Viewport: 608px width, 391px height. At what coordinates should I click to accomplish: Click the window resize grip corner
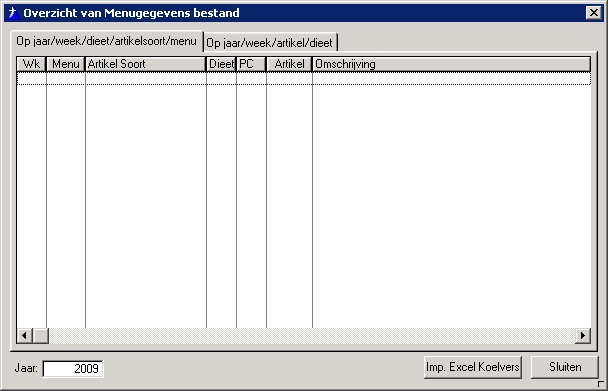601,384
